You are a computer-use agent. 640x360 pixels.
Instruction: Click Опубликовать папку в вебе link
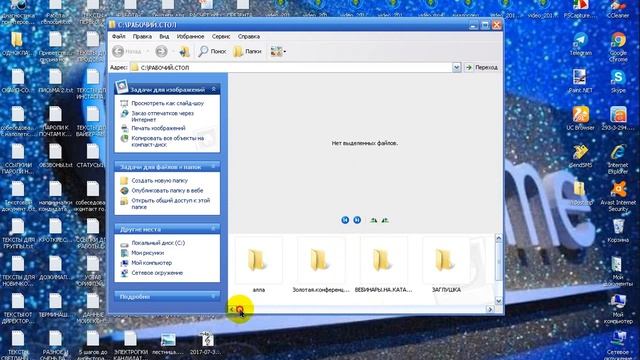coord(167,191)
